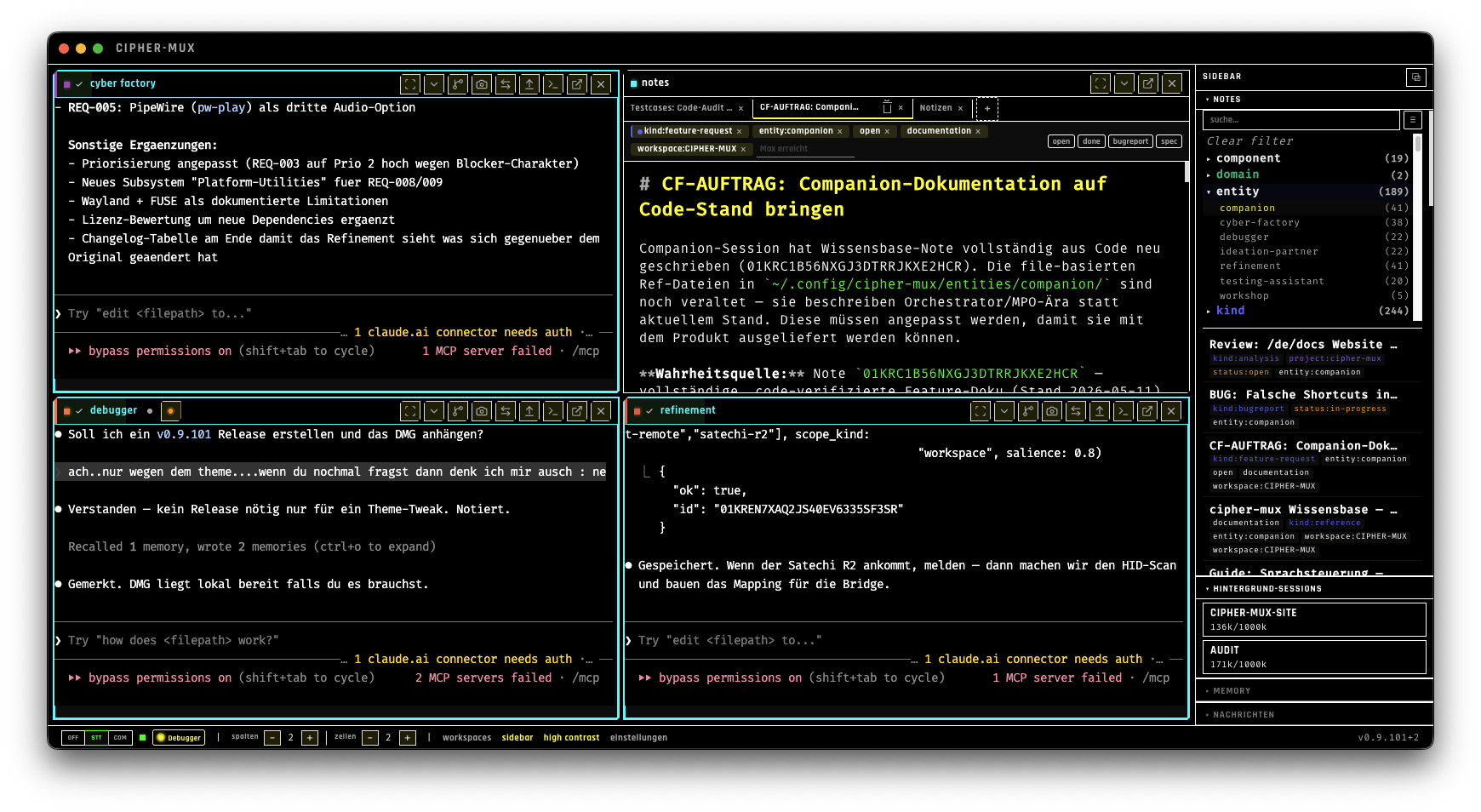Toggle the 'done' quick tag button

[1092, 141]
